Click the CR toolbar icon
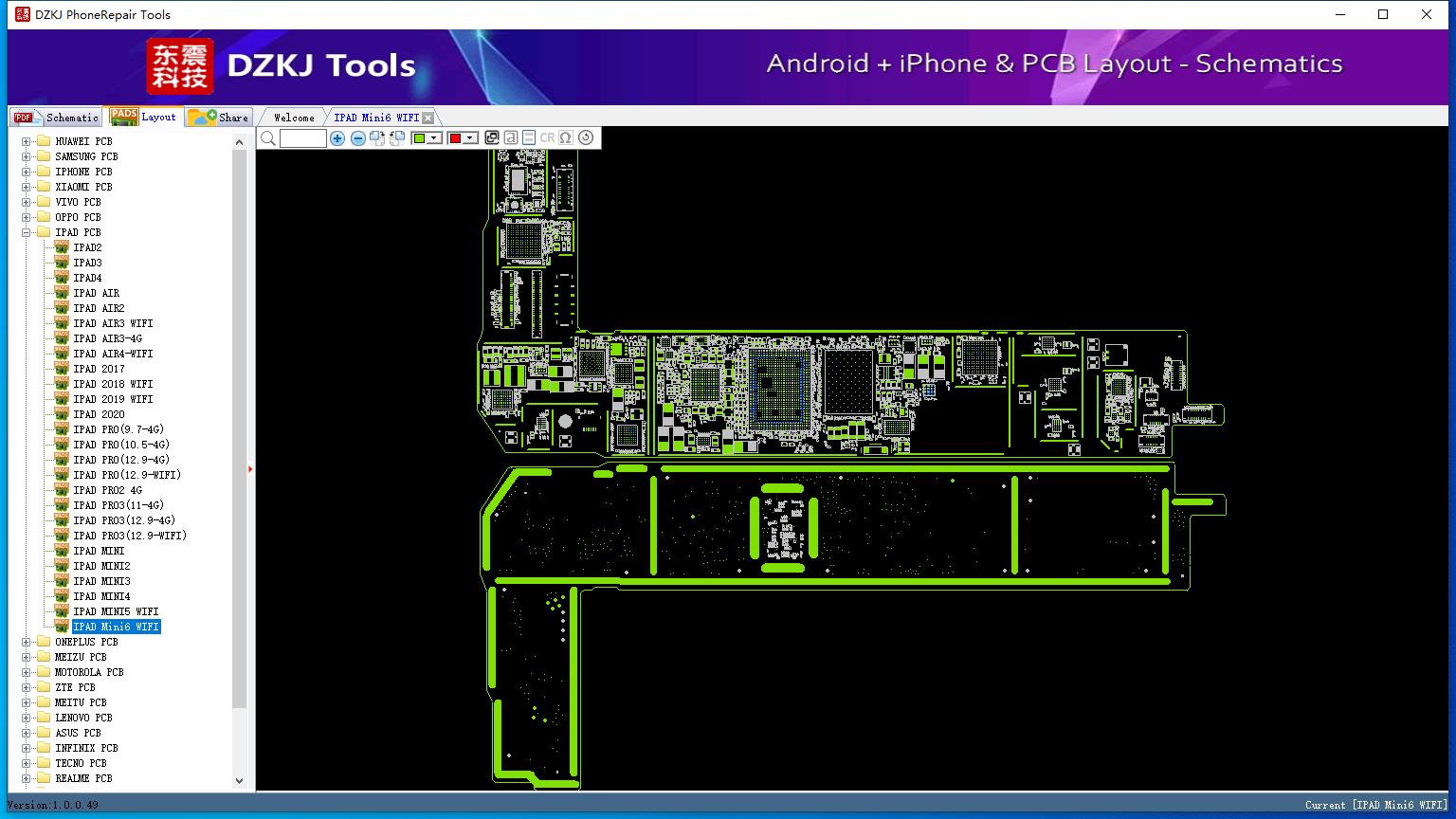This screenshot has height=819, width=1456. pyautogui.click(x=547, y=138)
